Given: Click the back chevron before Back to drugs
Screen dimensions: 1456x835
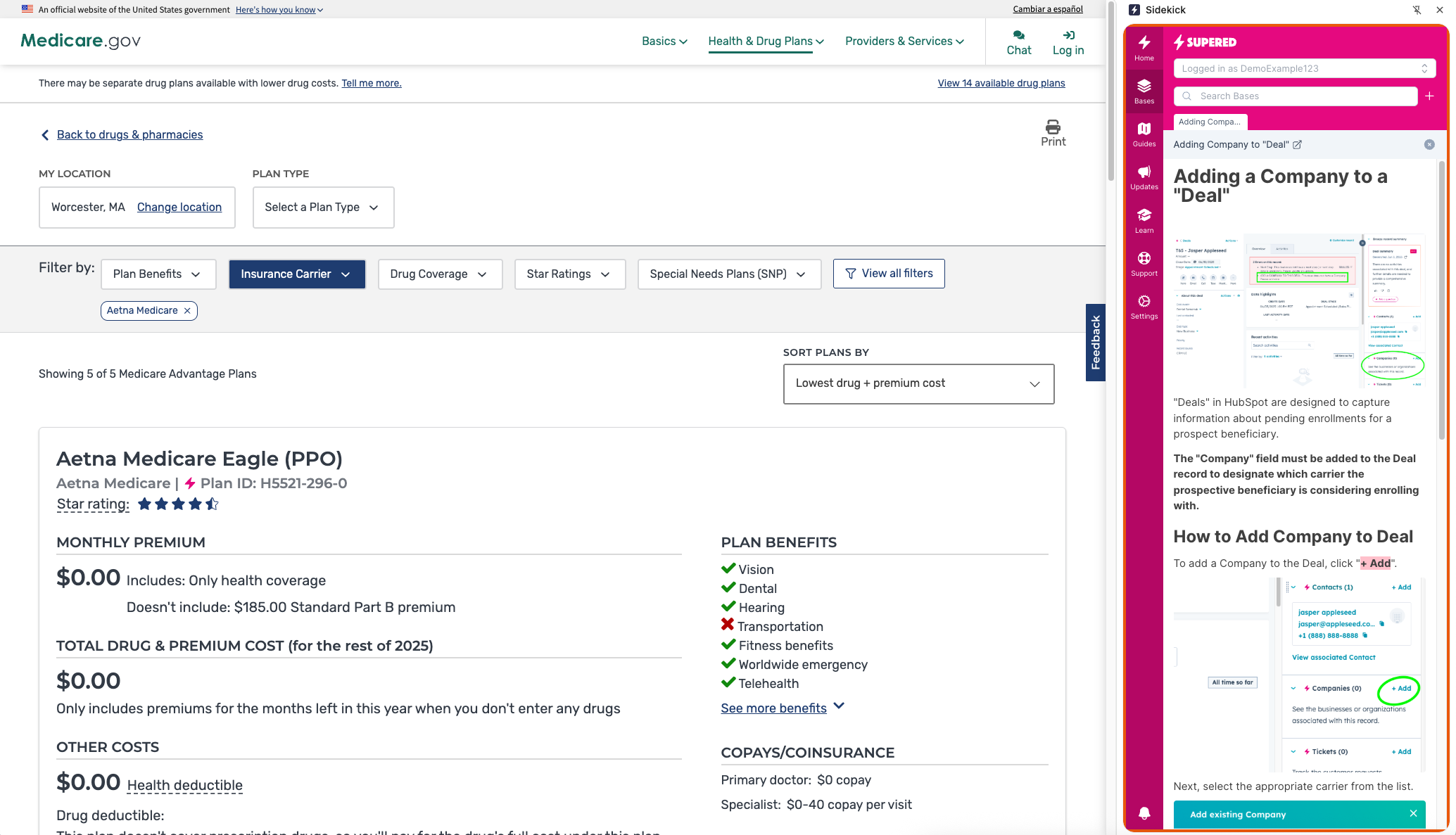Looking at the screenshot, I should [45, 134].
